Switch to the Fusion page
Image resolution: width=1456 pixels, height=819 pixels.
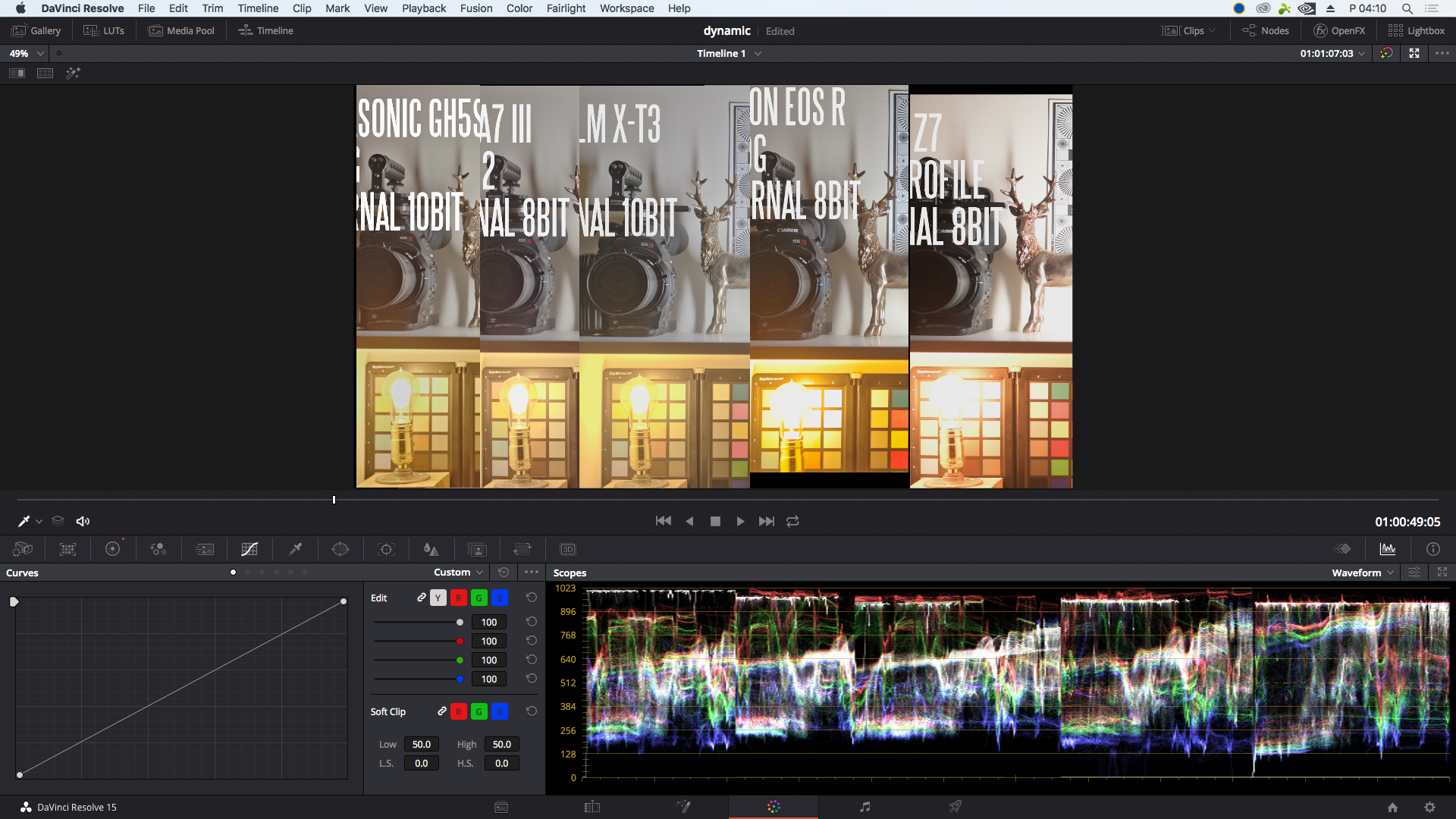(x=683, y=807)
